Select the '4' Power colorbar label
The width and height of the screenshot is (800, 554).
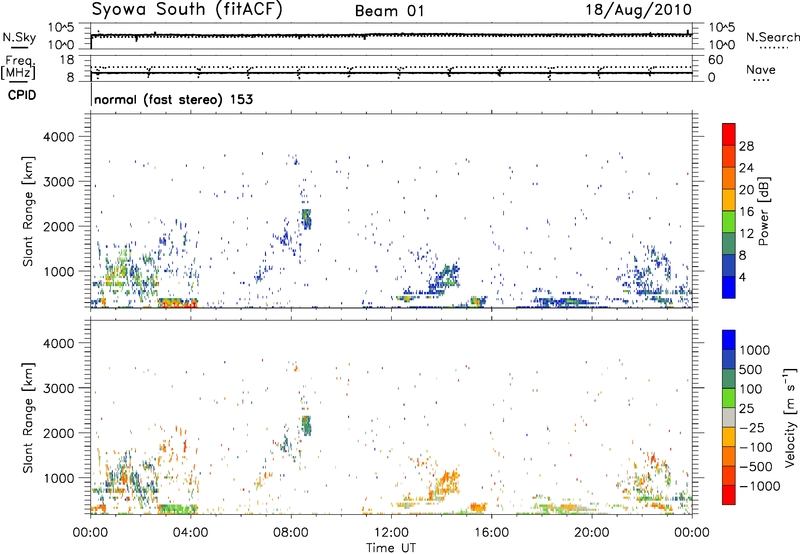[x=743, y=277]
